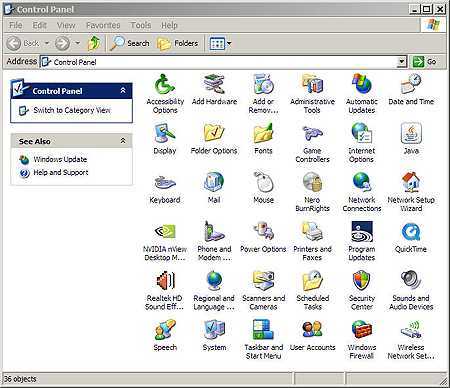Open Accessibility Options applet
Screen dimensions: 450x388
pos(165,94)
